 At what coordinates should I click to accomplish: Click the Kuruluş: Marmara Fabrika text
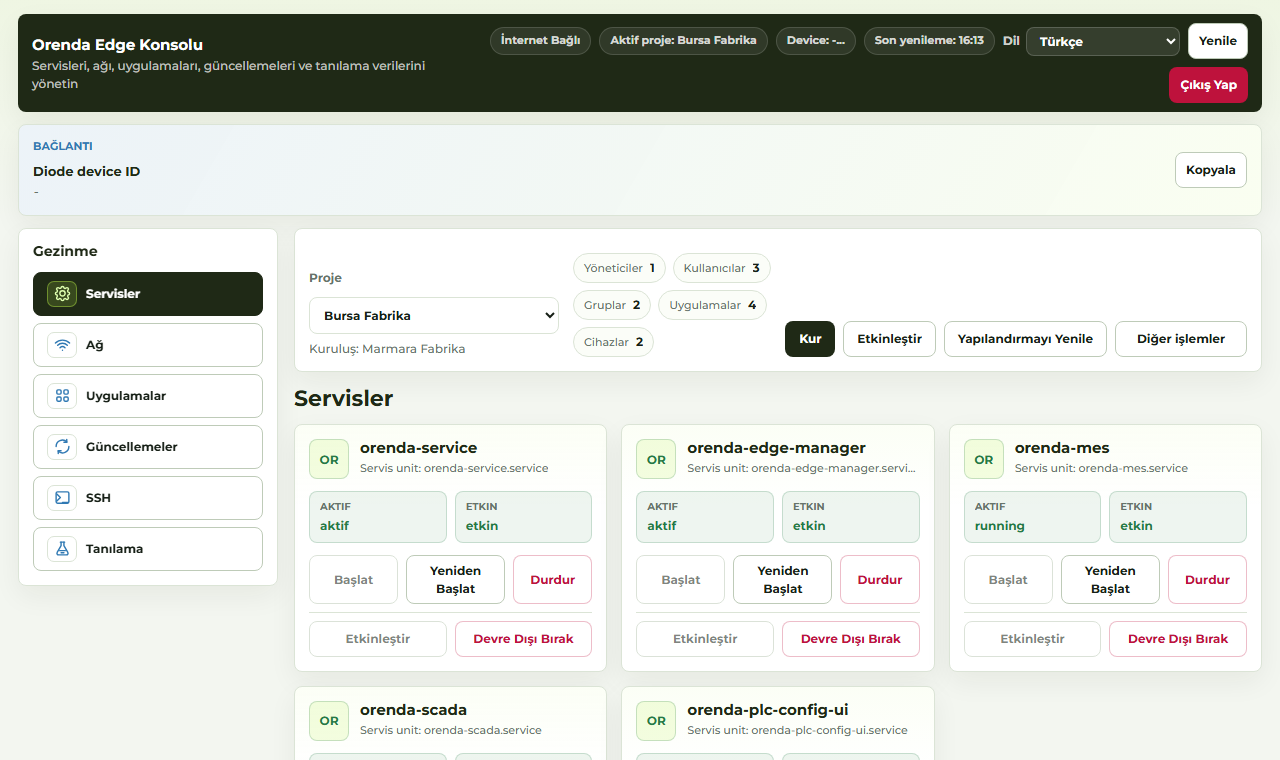click(387, 349)
